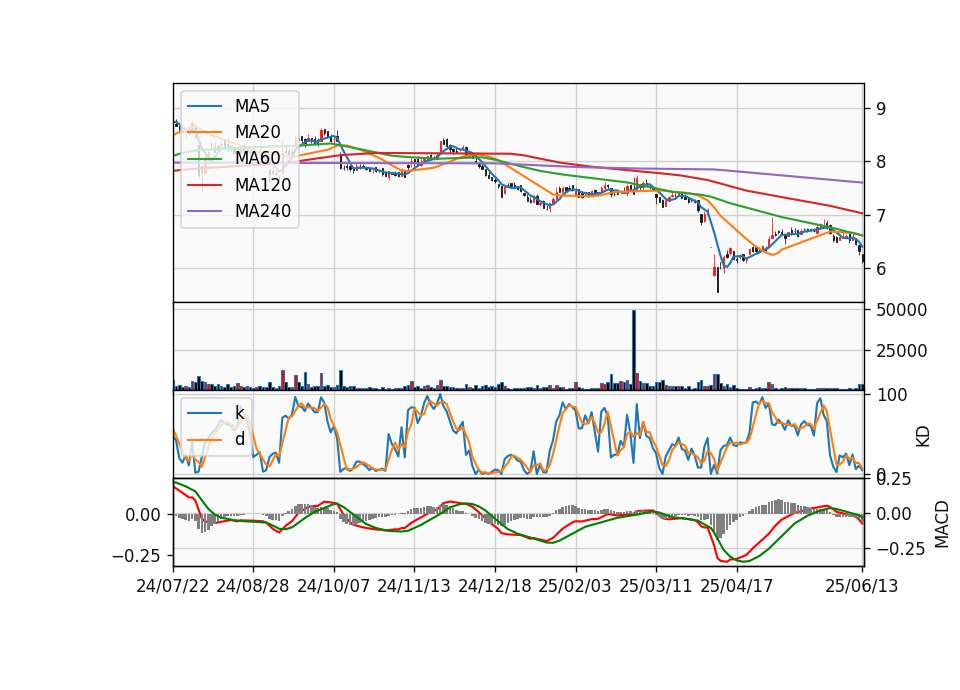This screenshot has width=960, height=690.
Task: Click the green MA60 legend line swatch
Action: [204, 159]
